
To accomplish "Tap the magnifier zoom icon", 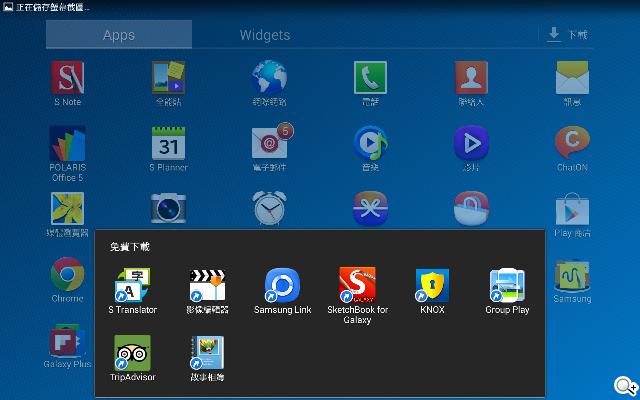I will pos(625,385).
